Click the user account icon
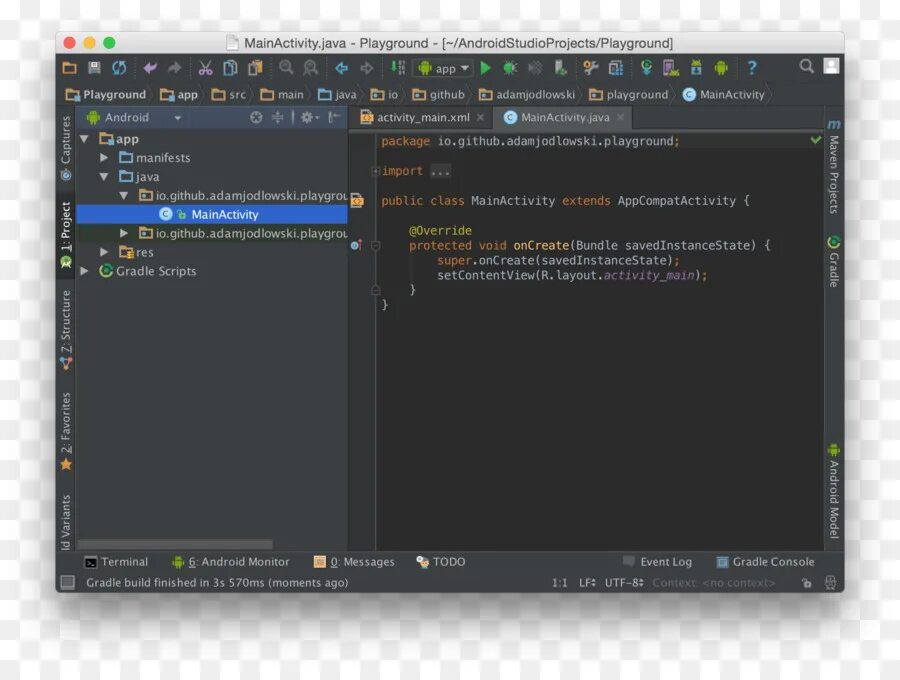This screenshot has width=900, height=680. click(831, 66)
